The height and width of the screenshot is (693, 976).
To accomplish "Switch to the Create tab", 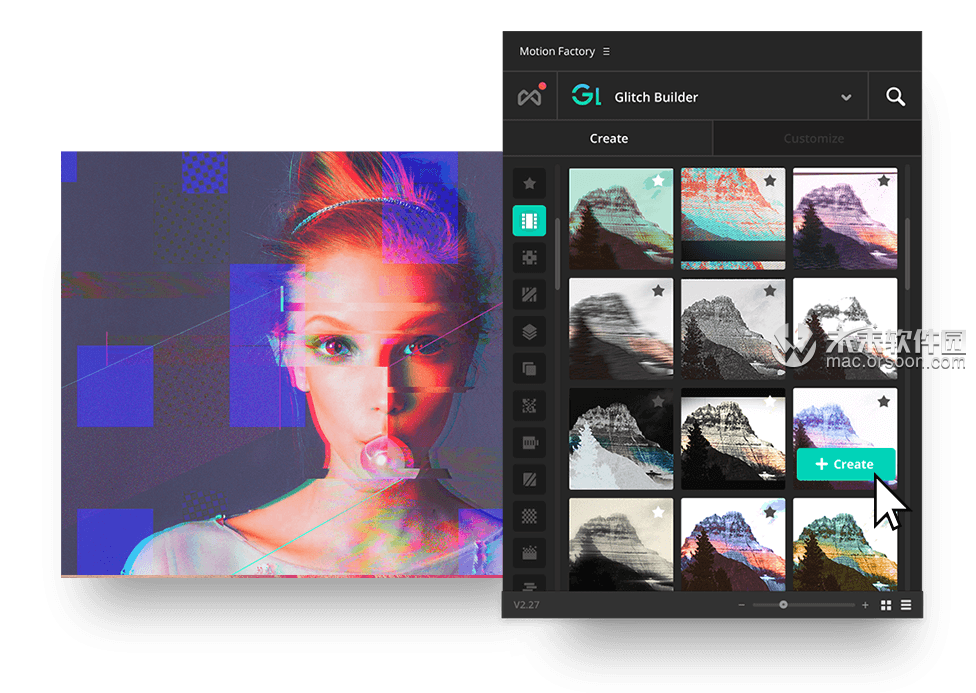I will tap(608, 139).
